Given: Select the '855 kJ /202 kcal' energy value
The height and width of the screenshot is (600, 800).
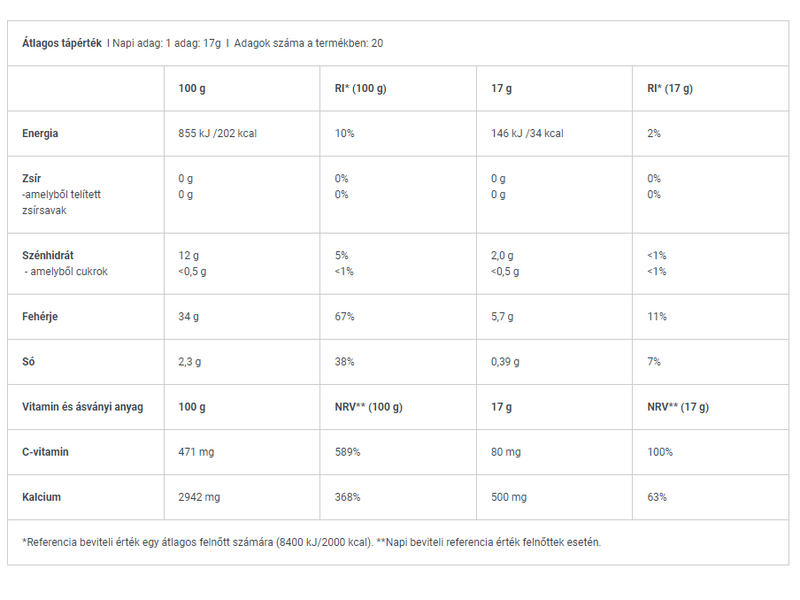Looking at the screenshot, I should [x=217, y=133].
